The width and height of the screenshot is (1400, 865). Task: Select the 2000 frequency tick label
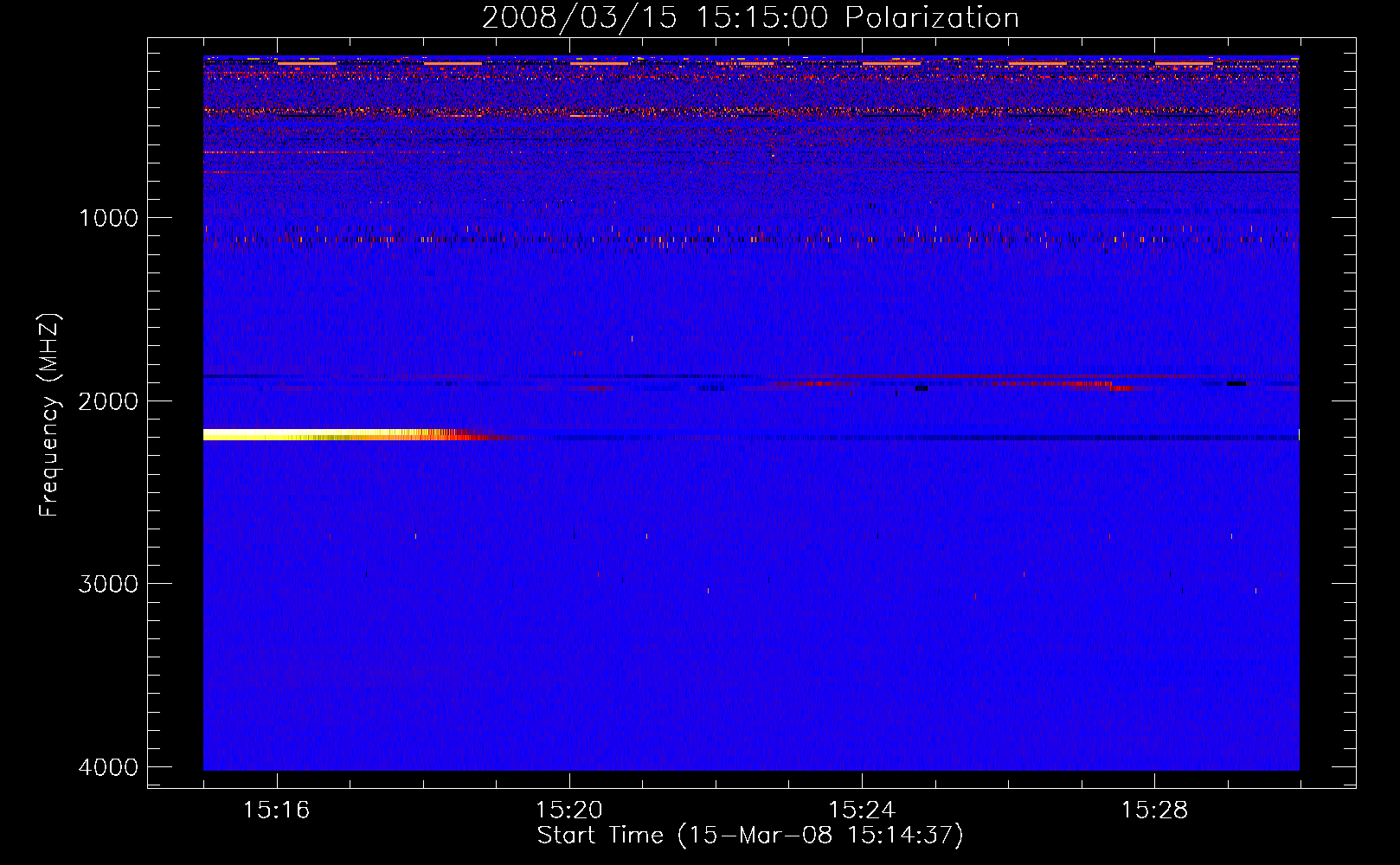(108, 401)
